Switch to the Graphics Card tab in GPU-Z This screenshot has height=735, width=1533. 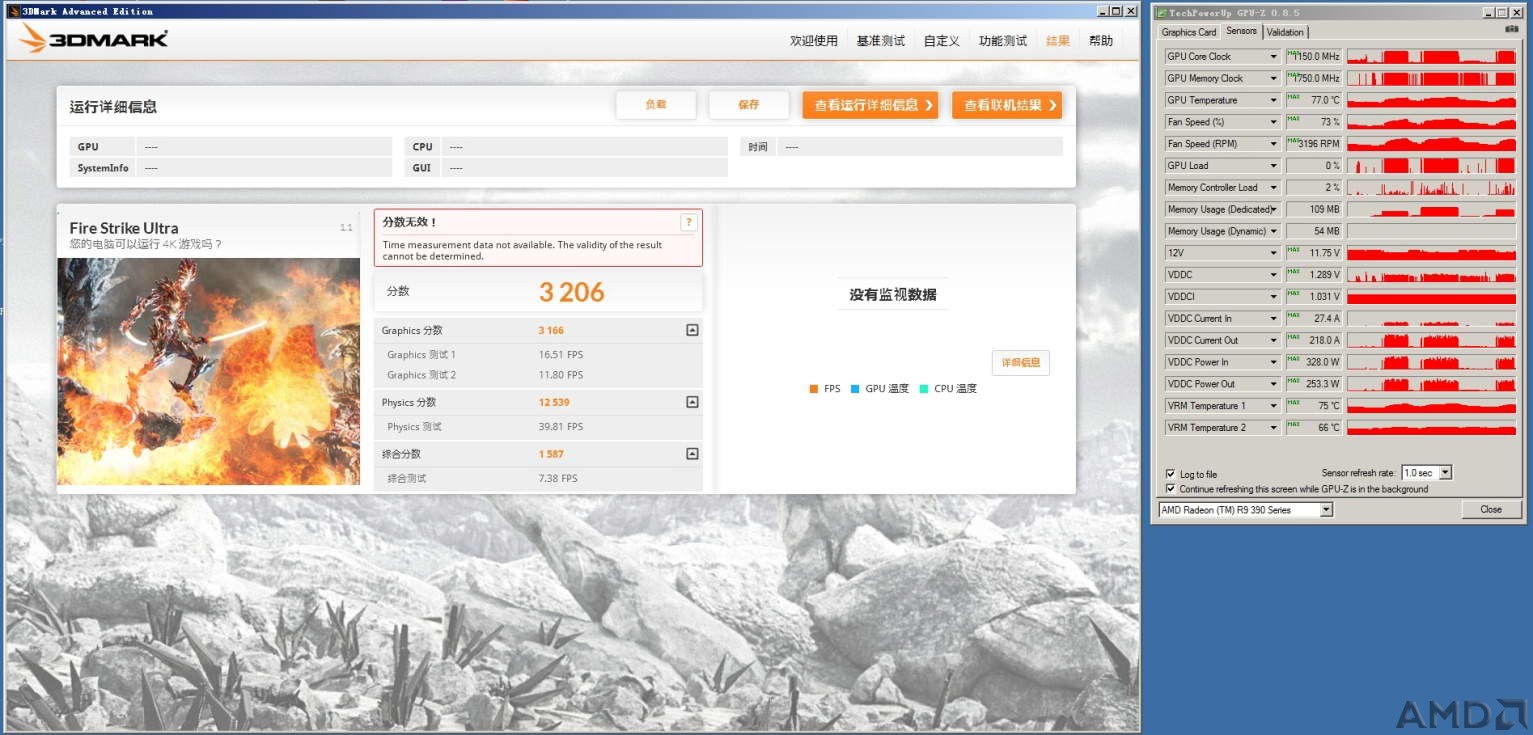[1189, 32]
